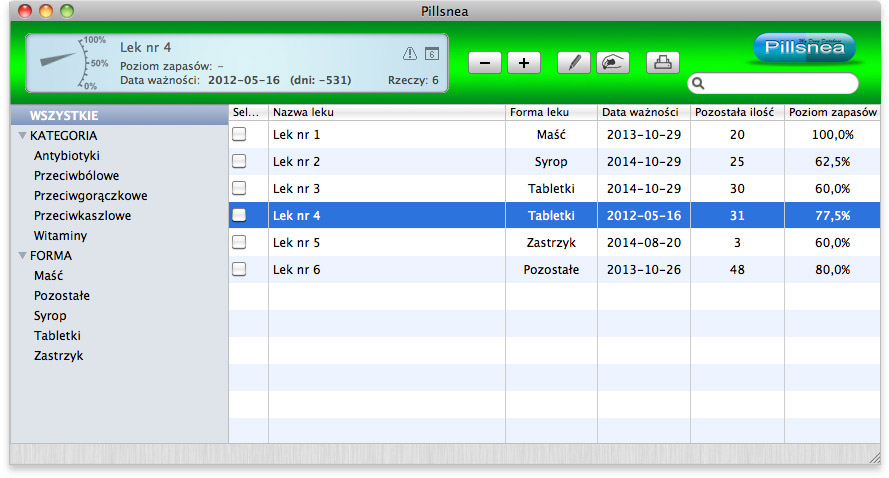The height and width of the screenshot is (478, 889).
Task: Click the 2014-08-20 expiry date cell
Action: (644, 242)
